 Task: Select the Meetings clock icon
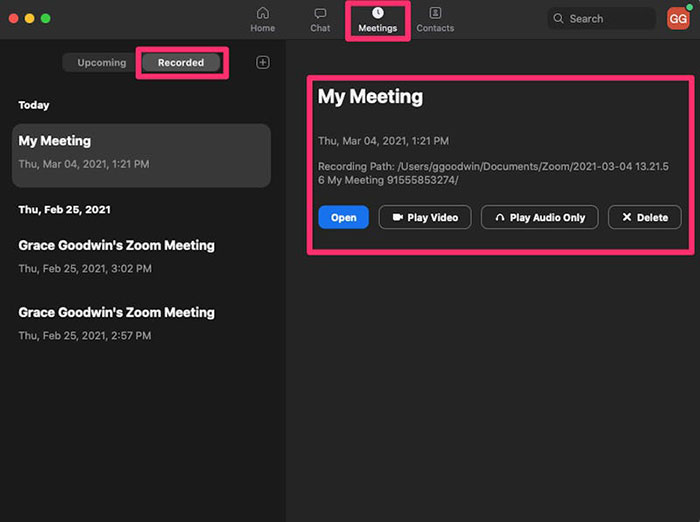378,13
